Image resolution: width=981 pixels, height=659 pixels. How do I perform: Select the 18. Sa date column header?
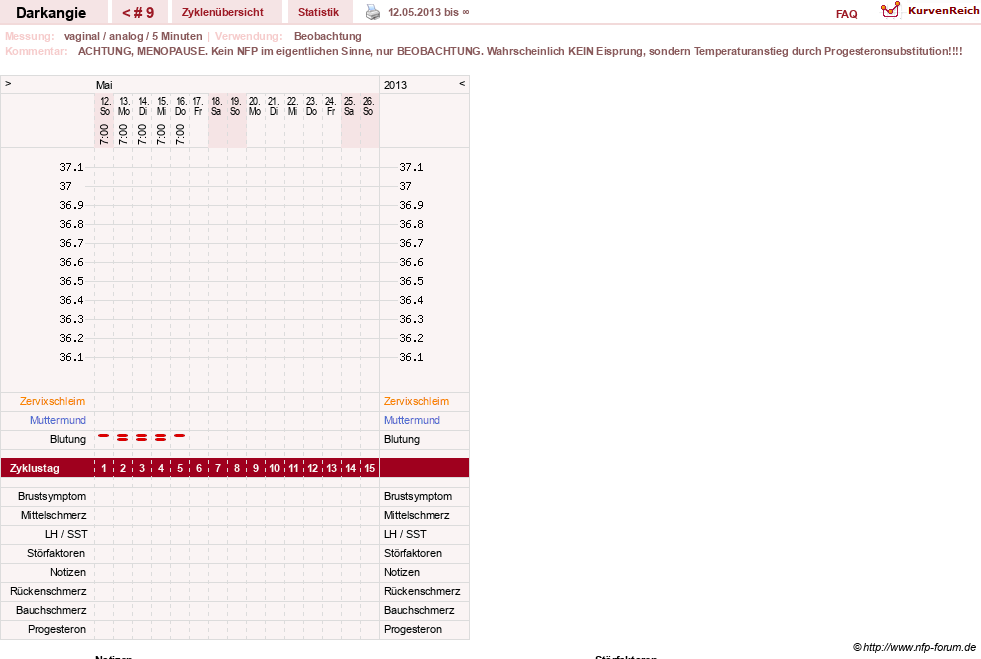216,106
